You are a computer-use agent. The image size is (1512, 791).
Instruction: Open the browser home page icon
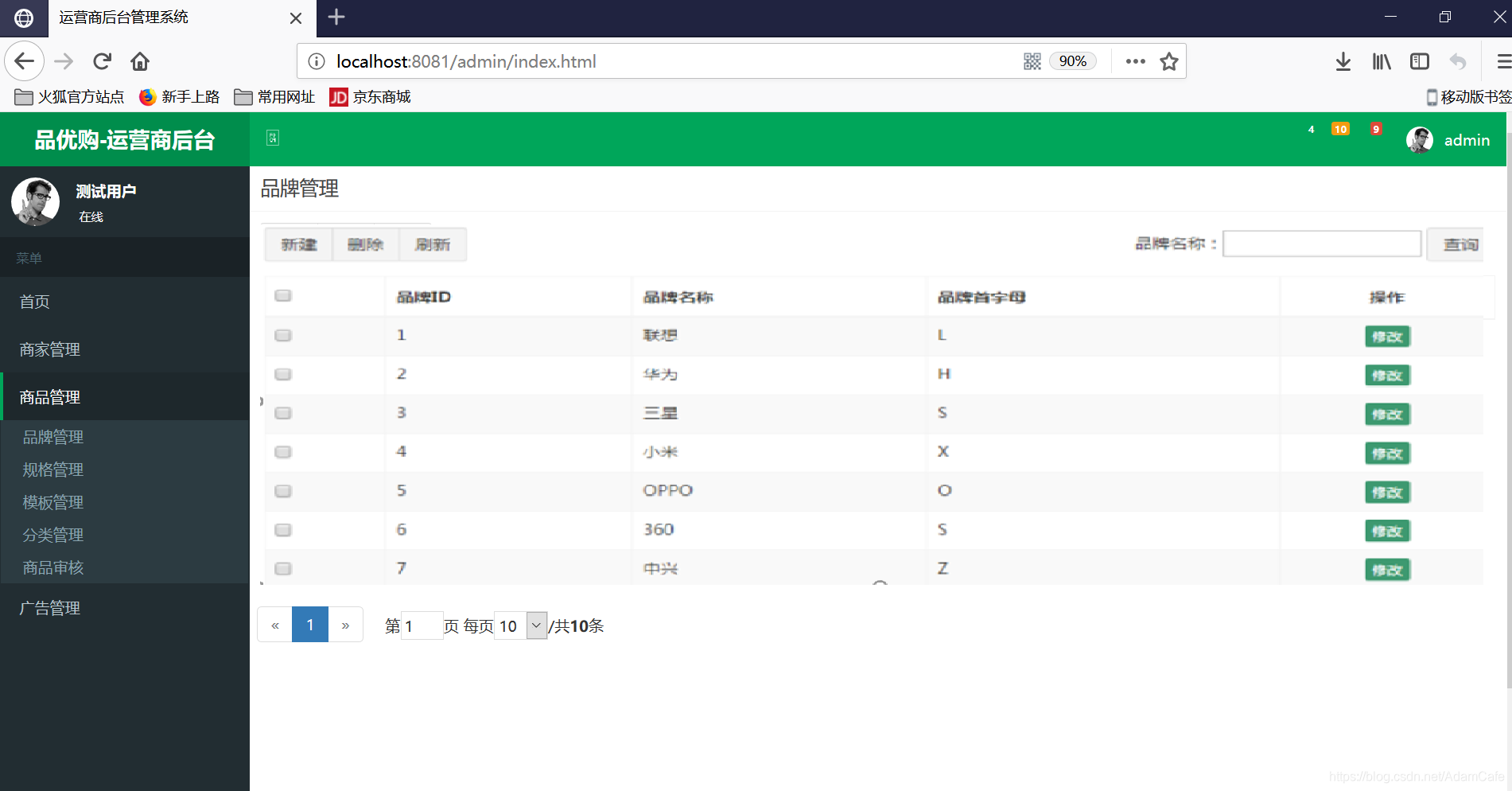coord(140,61)
